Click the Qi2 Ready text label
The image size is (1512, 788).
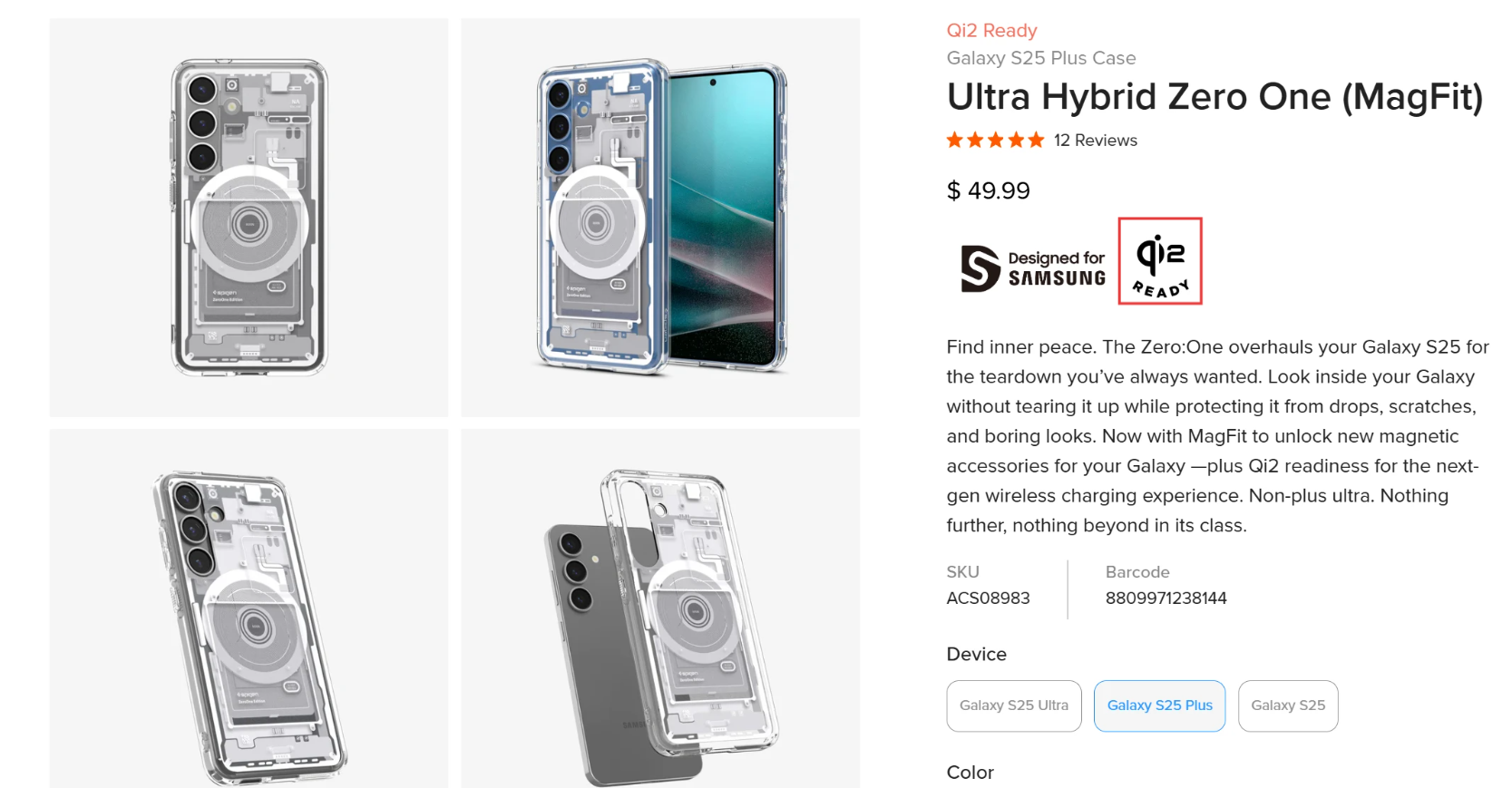pos(991,31)
